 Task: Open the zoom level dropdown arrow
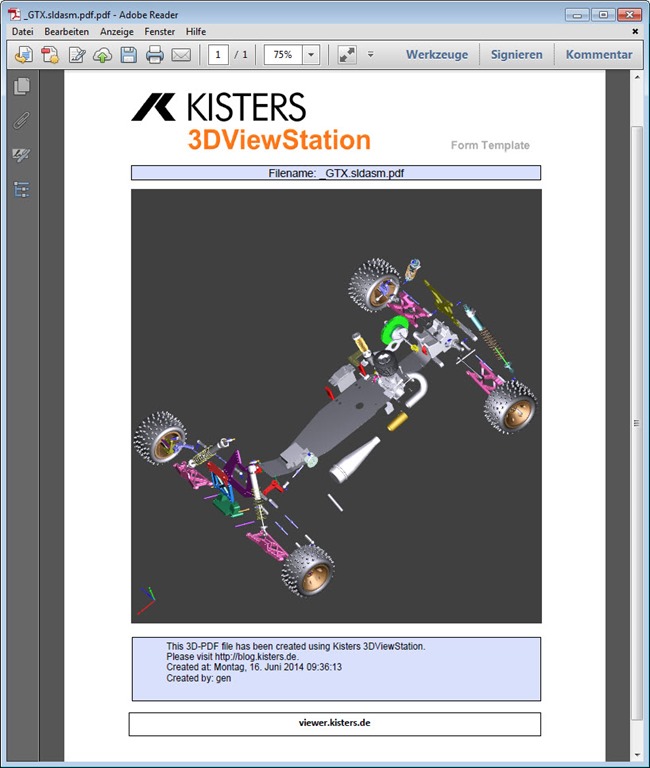click(311, 54)
